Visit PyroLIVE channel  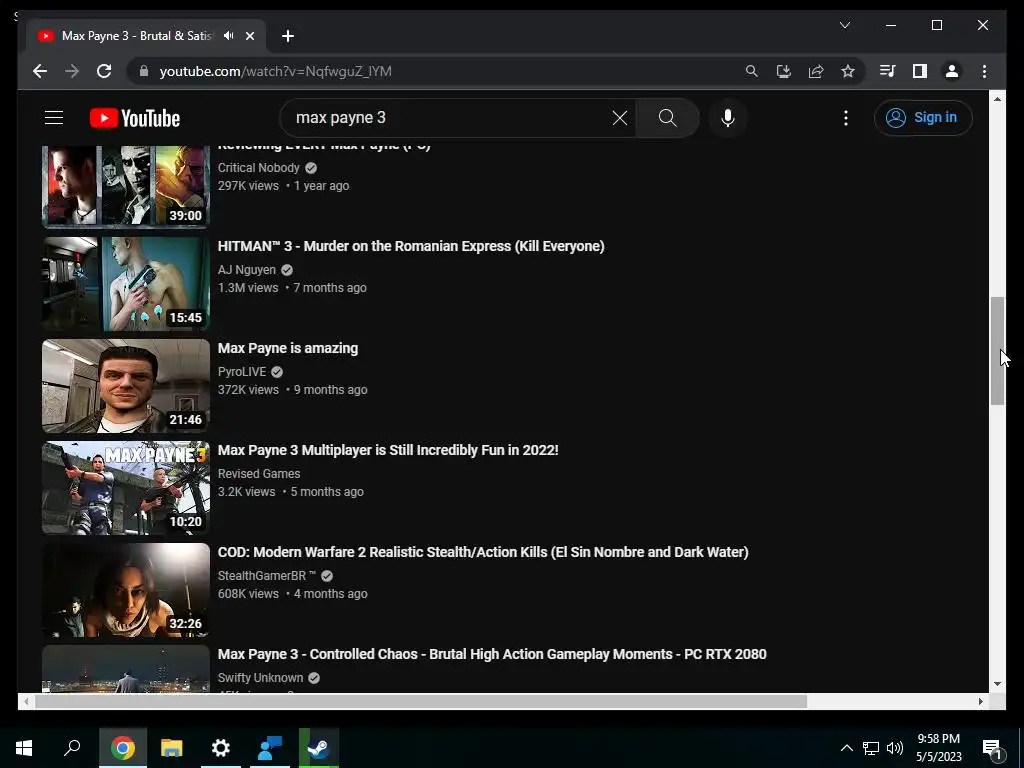pos(242,372)
